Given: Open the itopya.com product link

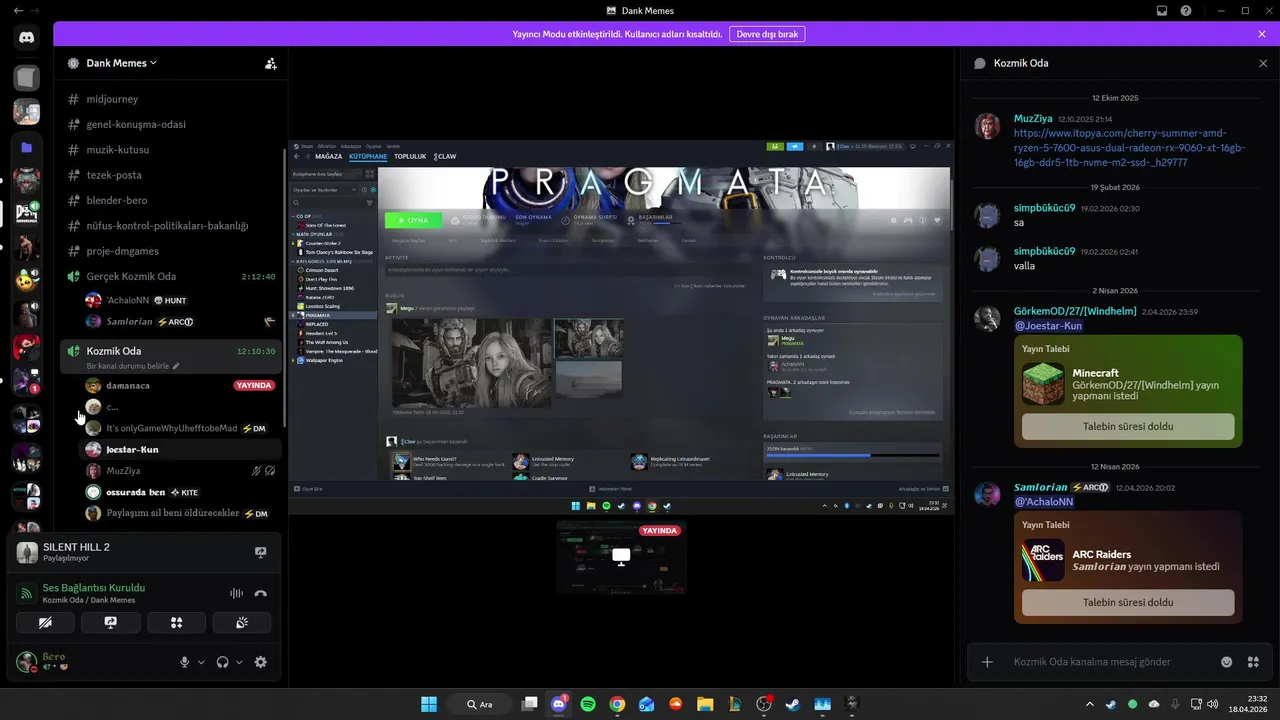Looking at the screenshot, I should [1129, 147].
